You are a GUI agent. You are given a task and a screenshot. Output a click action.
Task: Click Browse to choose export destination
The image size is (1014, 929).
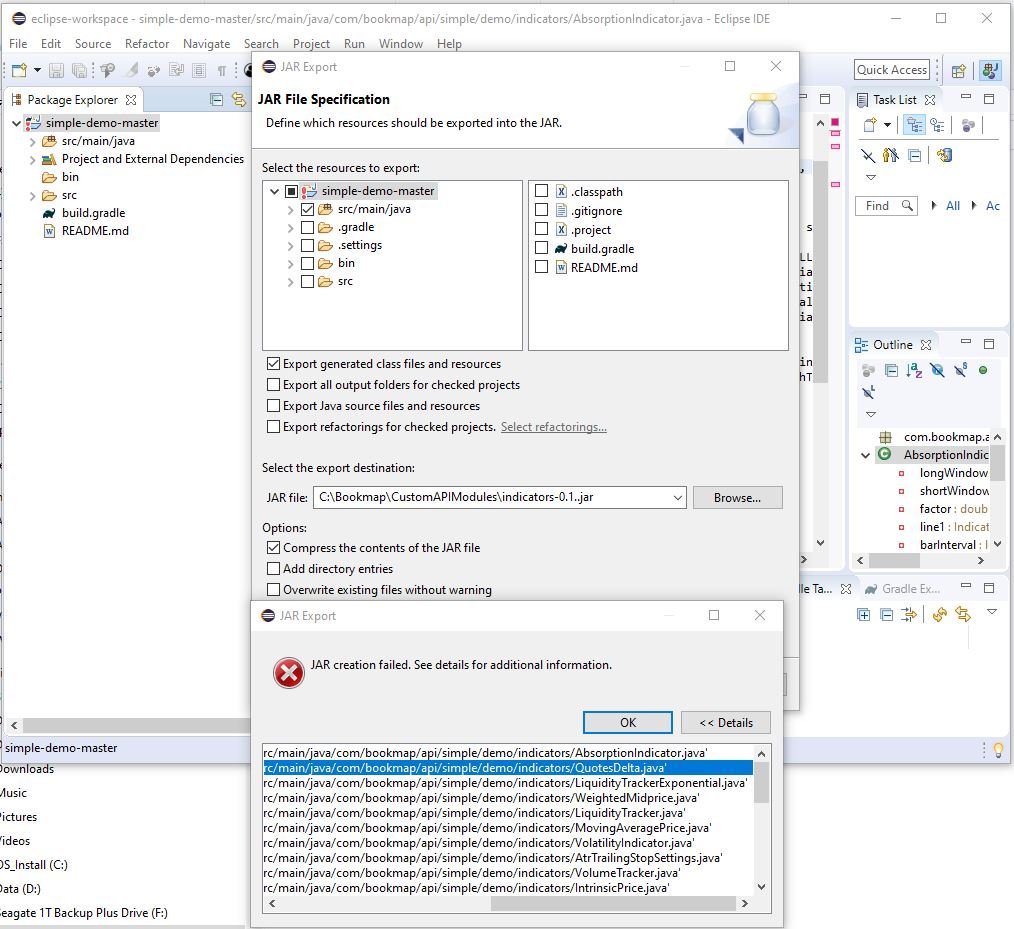pos(737,497)
